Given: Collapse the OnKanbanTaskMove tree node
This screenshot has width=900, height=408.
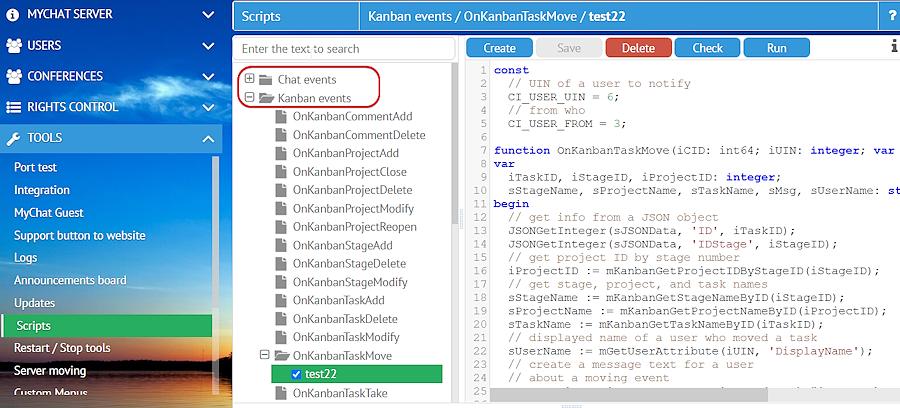Looking at the screenshot, I should [x=265, y=355].
